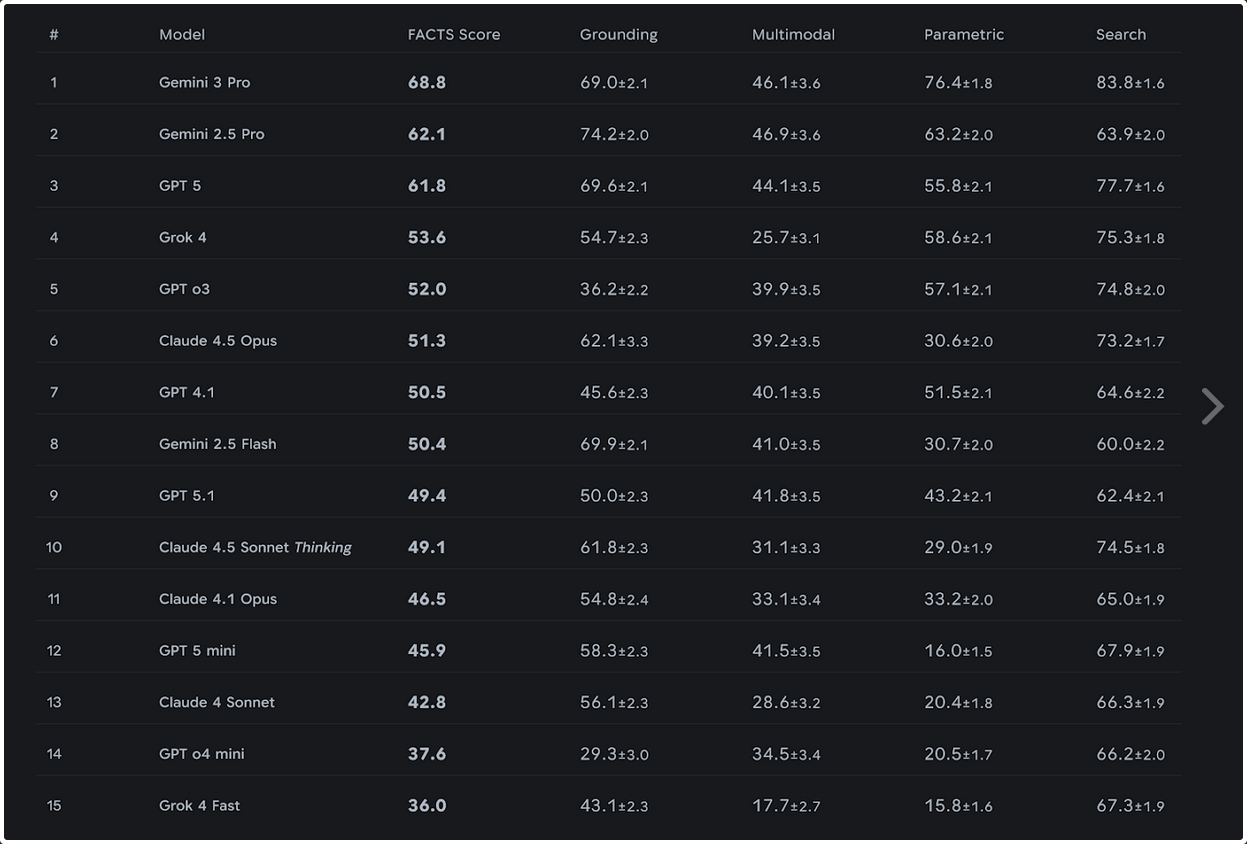This screenshot has width=1247, height=844.
Task: Select the Multimodal column header
Action: click(793, 34)
